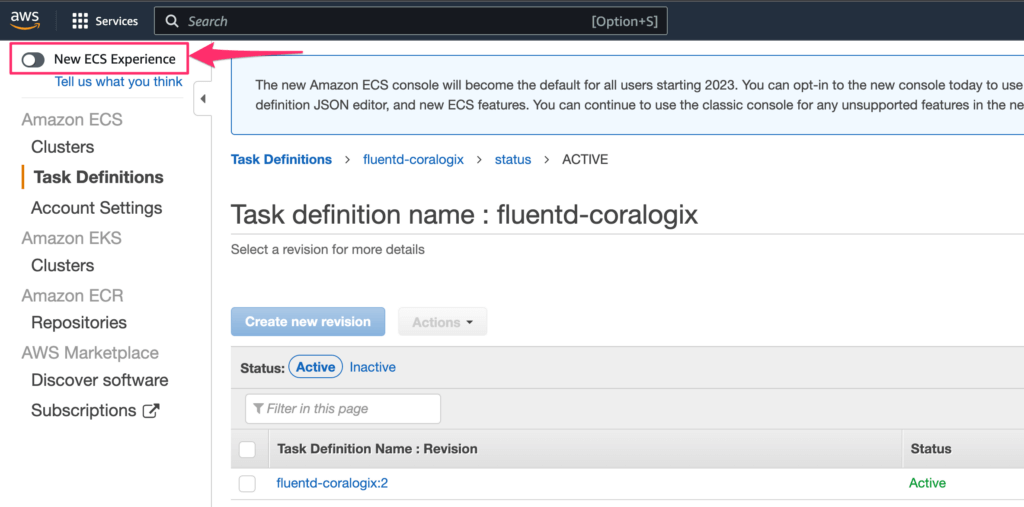This screenshot has width=1024, height=507.
Task: Open the AWS logo home link
Action: click(x=25, y=21)
